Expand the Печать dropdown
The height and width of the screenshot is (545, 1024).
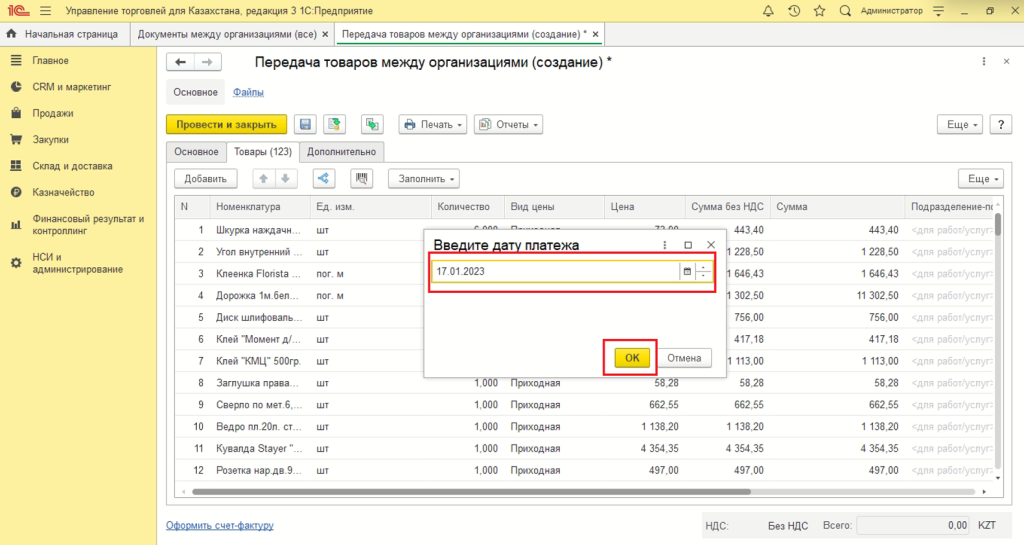432,124
